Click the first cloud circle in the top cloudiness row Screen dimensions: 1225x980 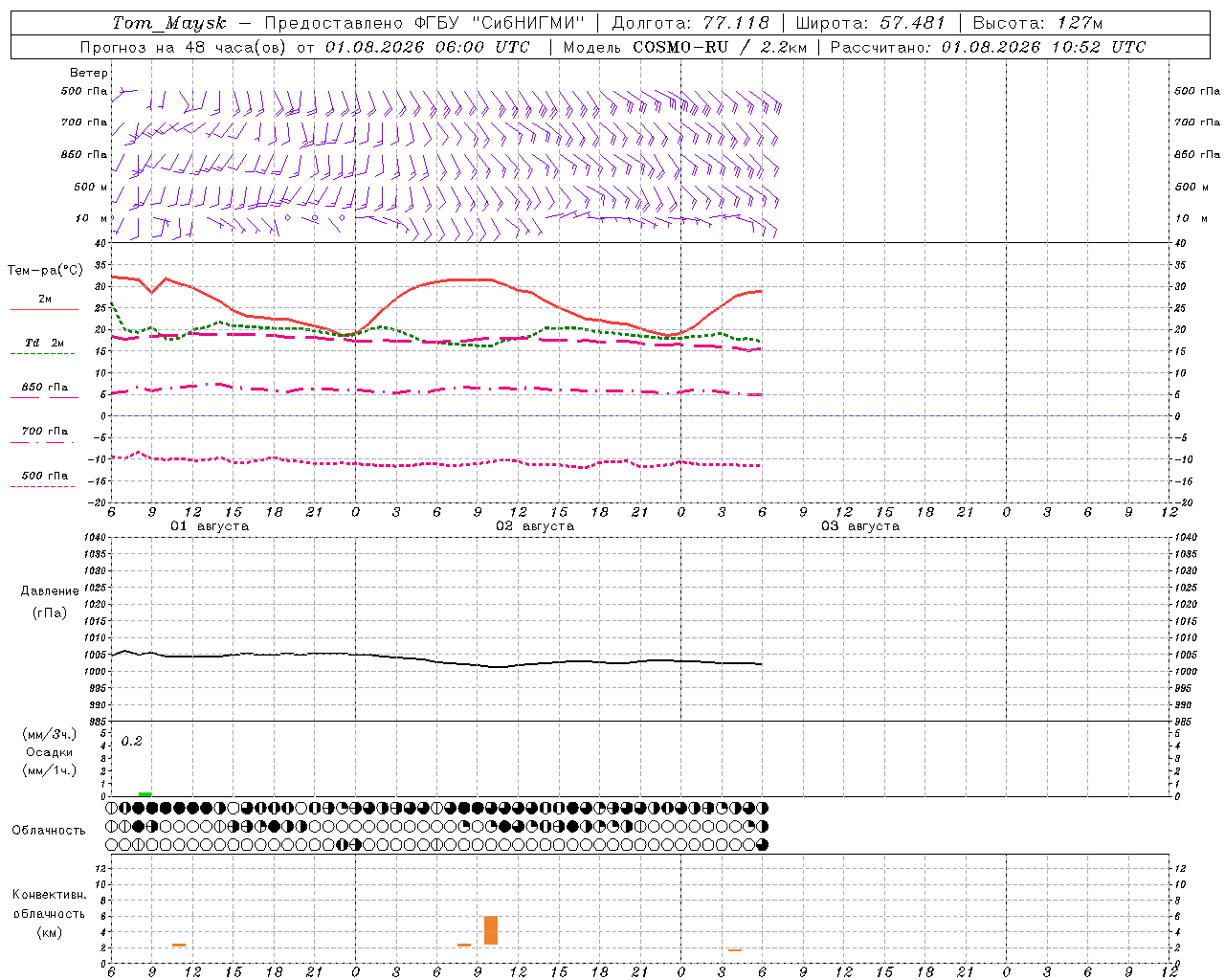click(112, 808)
